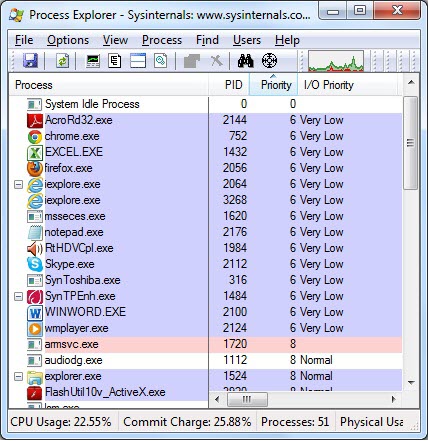Open the Users menu
Viewport: 428px width, 441px height.
pos(247,40)
